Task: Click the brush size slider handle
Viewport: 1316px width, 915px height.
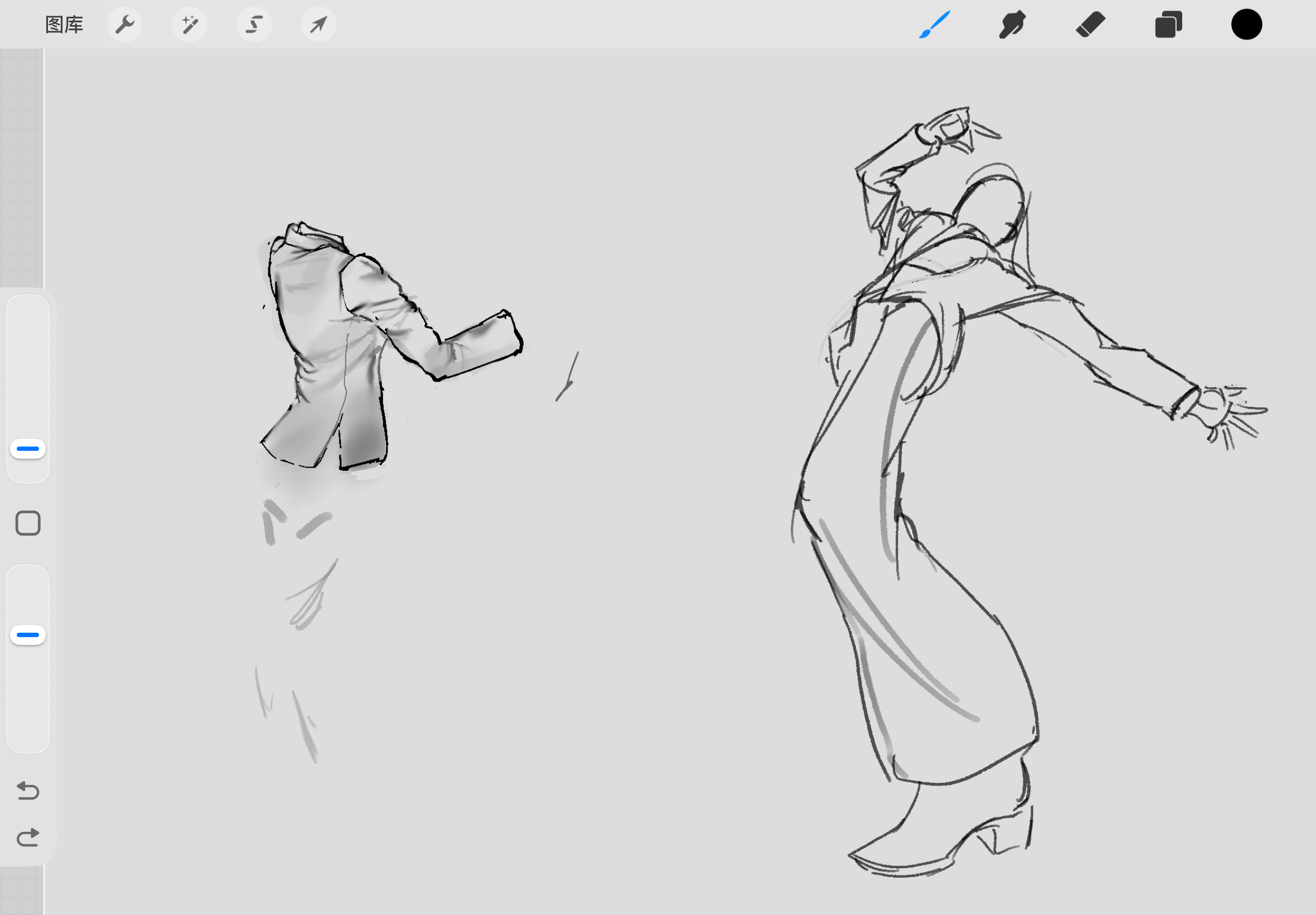Action: [x=27, y=449]
